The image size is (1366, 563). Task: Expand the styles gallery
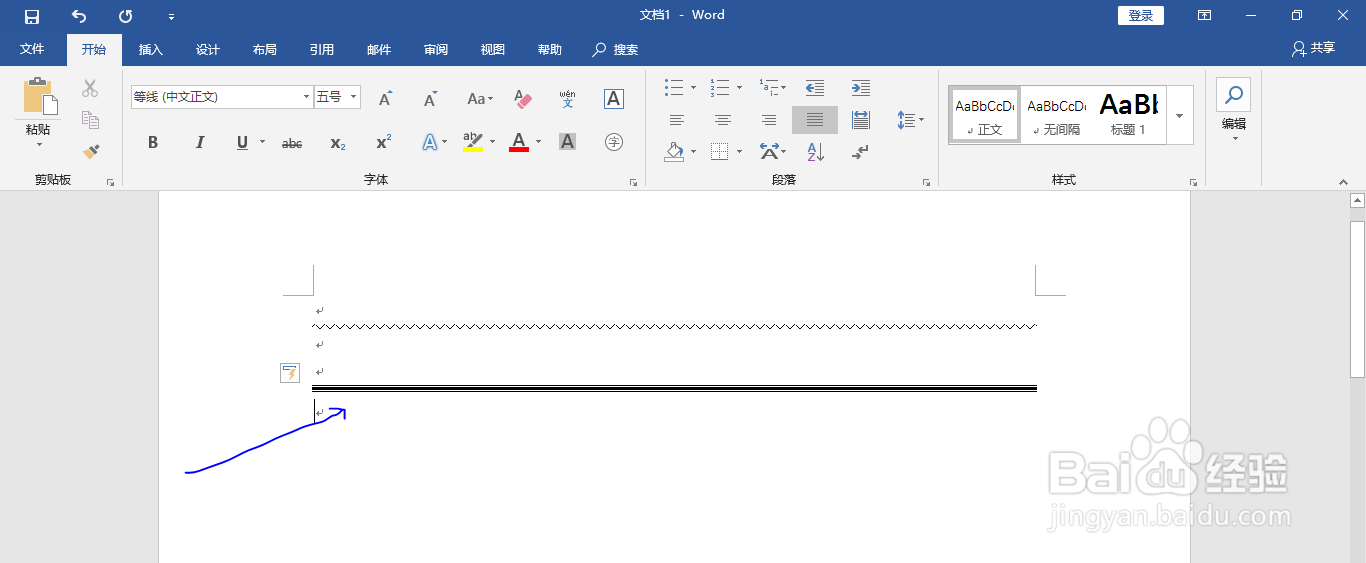[x=1180, y=115]
